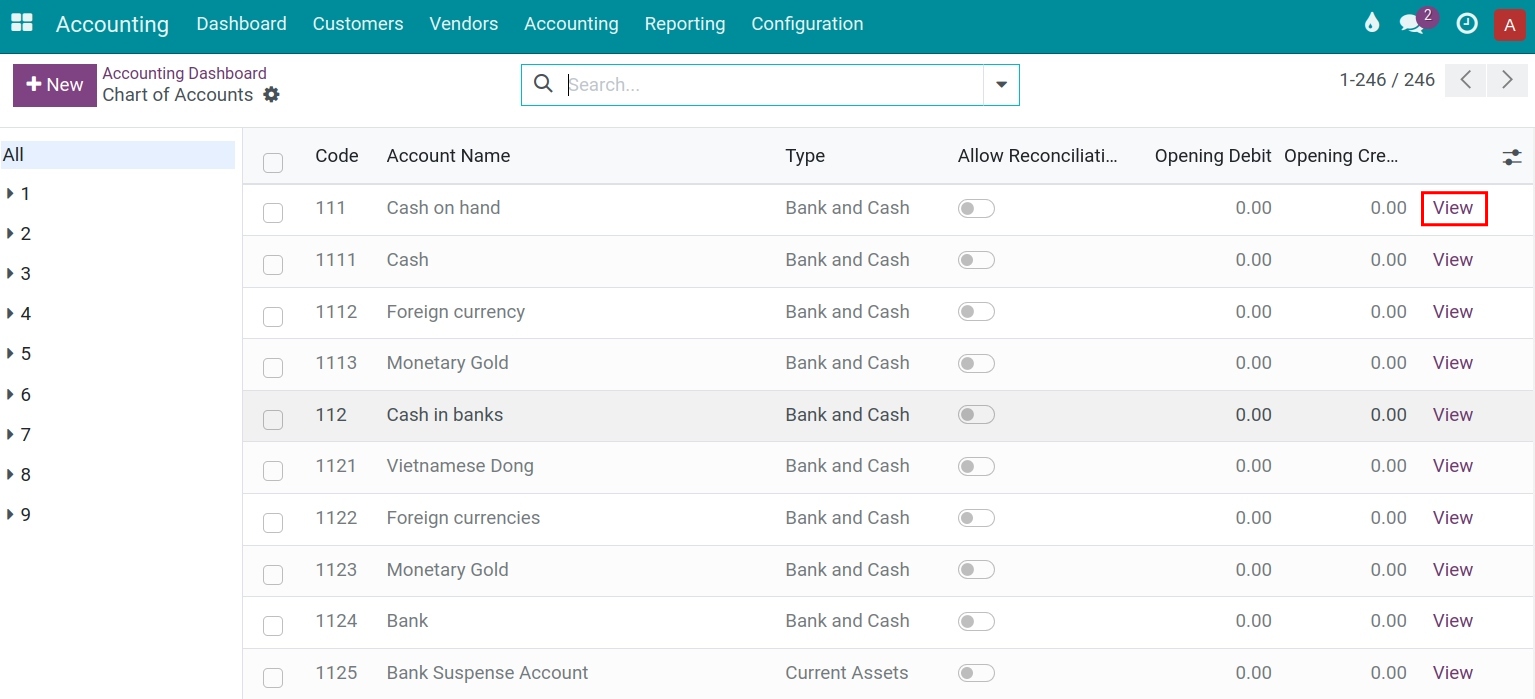This screenshot has height=699, width=1535.
Task: Toggle reconciliation for account 1124 Bank
Action: [x=976, y=621]
